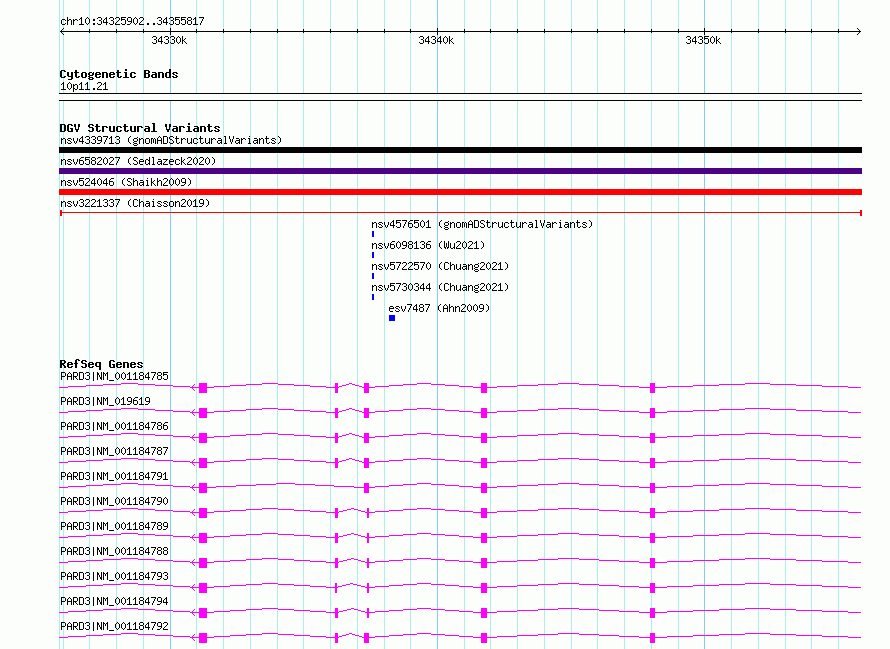Open transcript PARD3|NM_001184787 label

[x=114, y=451]
